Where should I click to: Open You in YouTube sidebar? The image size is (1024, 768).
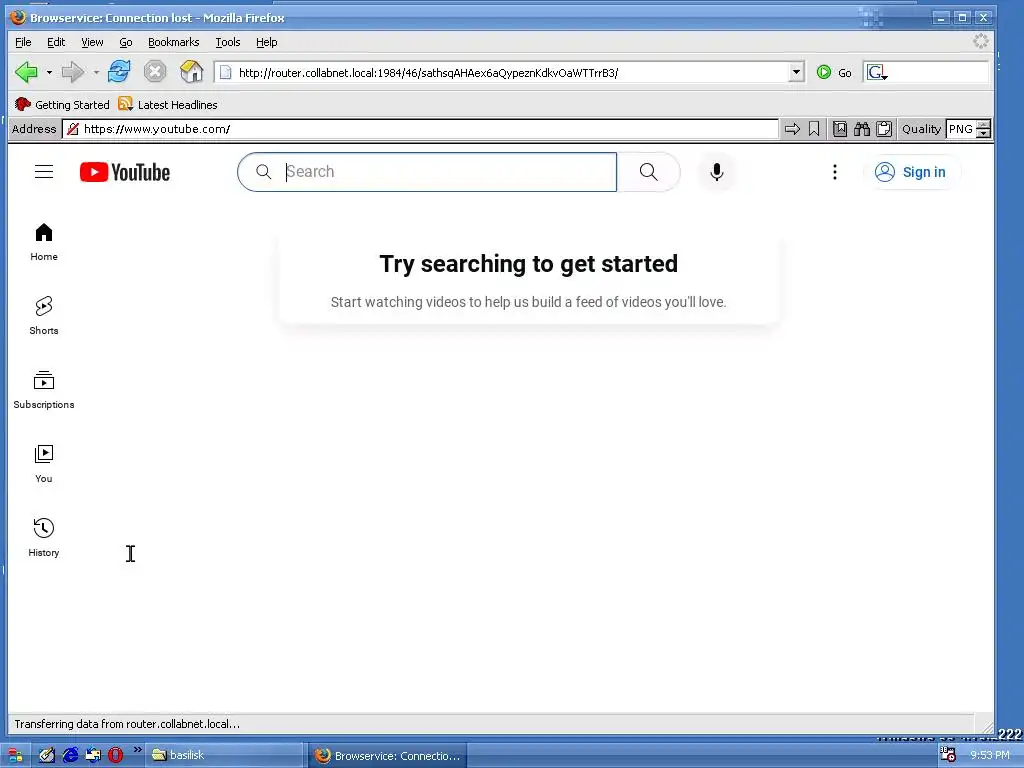[44, 464]
